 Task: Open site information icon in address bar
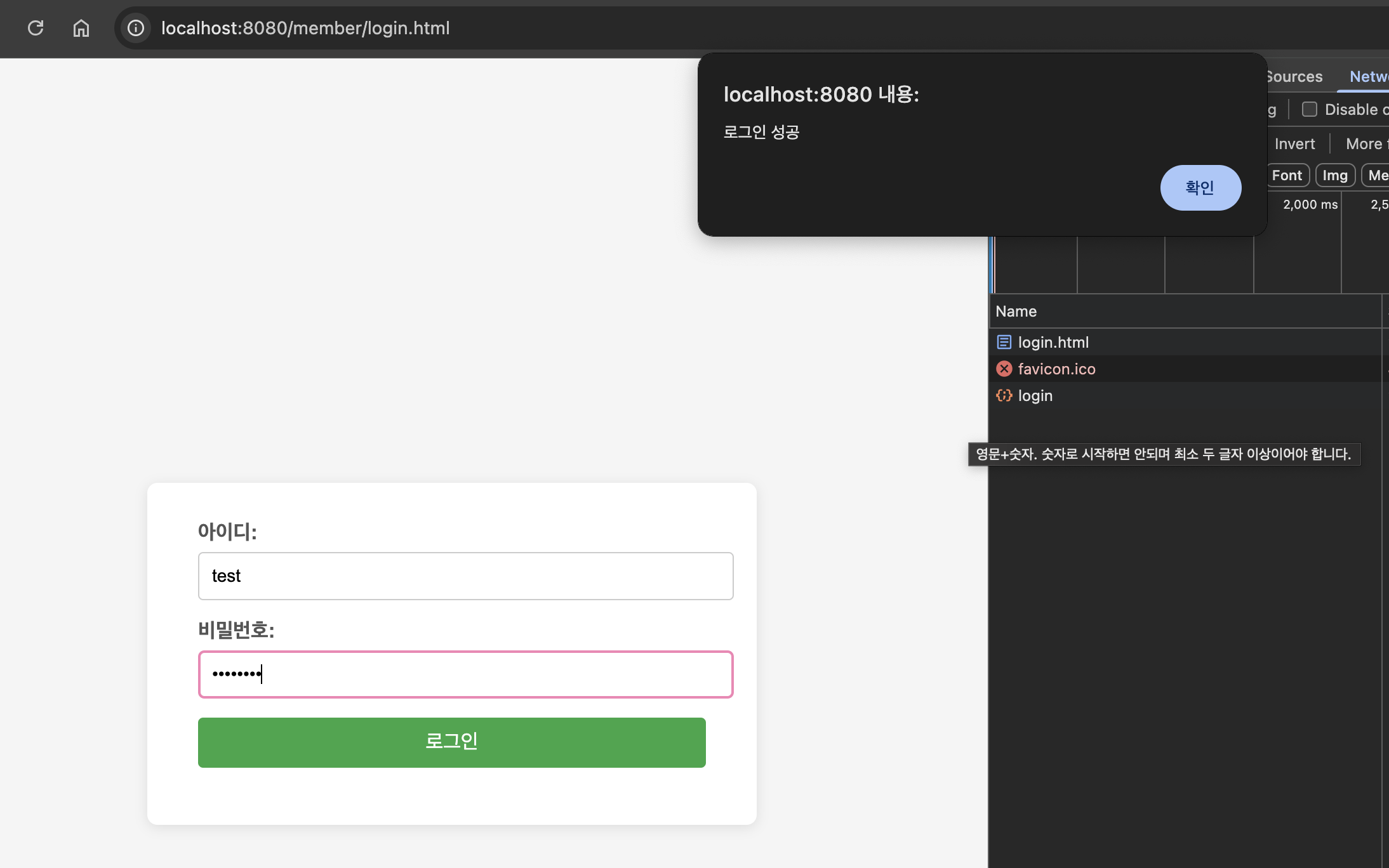[x=136, y=28]
